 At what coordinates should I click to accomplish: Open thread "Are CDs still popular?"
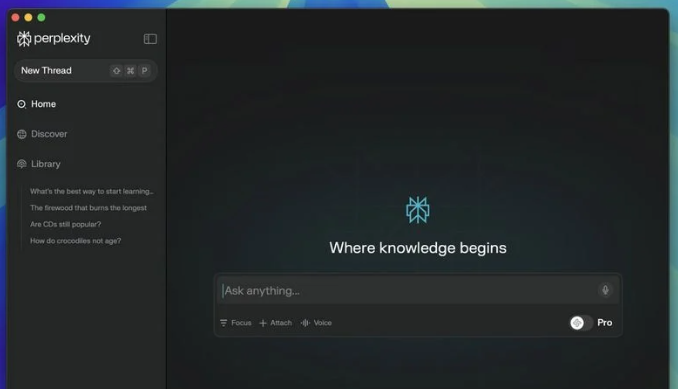[65, 224]
